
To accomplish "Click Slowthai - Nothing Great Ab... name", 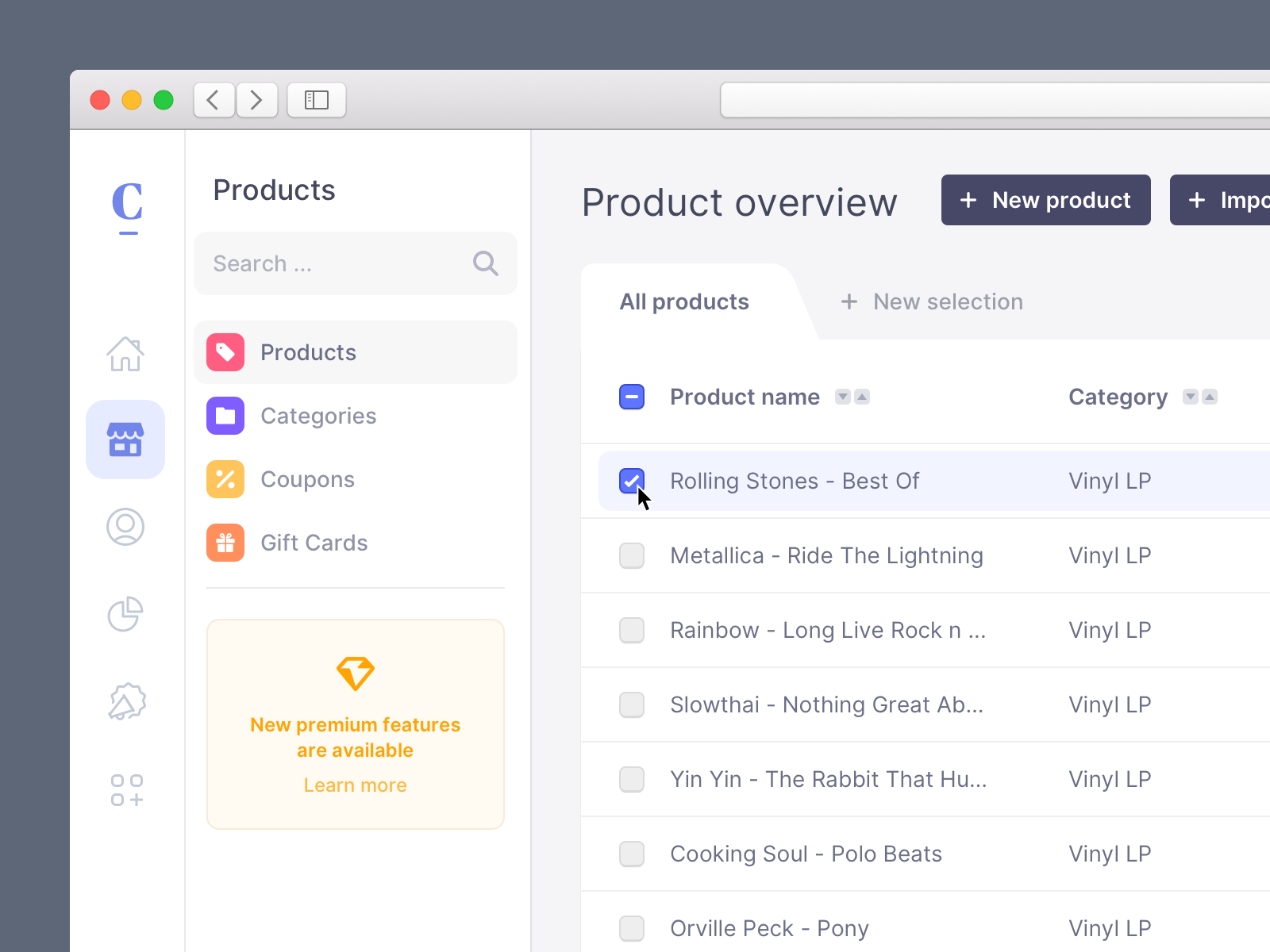I will coord(826,704).
